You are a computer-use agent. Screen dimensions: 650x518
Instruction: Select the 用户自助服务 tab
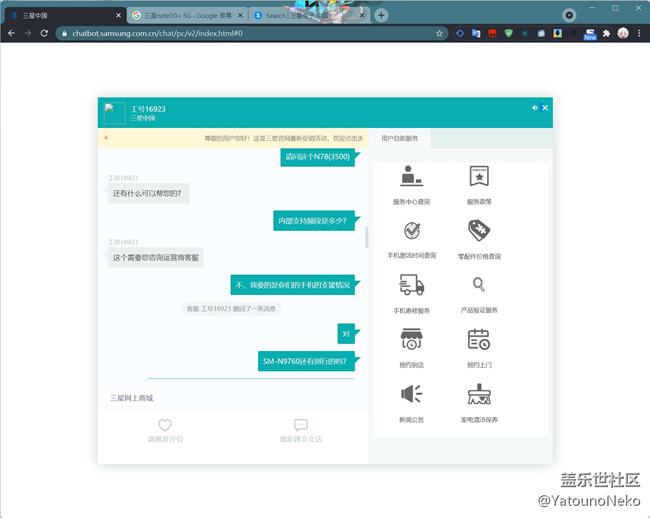(400, 138)
